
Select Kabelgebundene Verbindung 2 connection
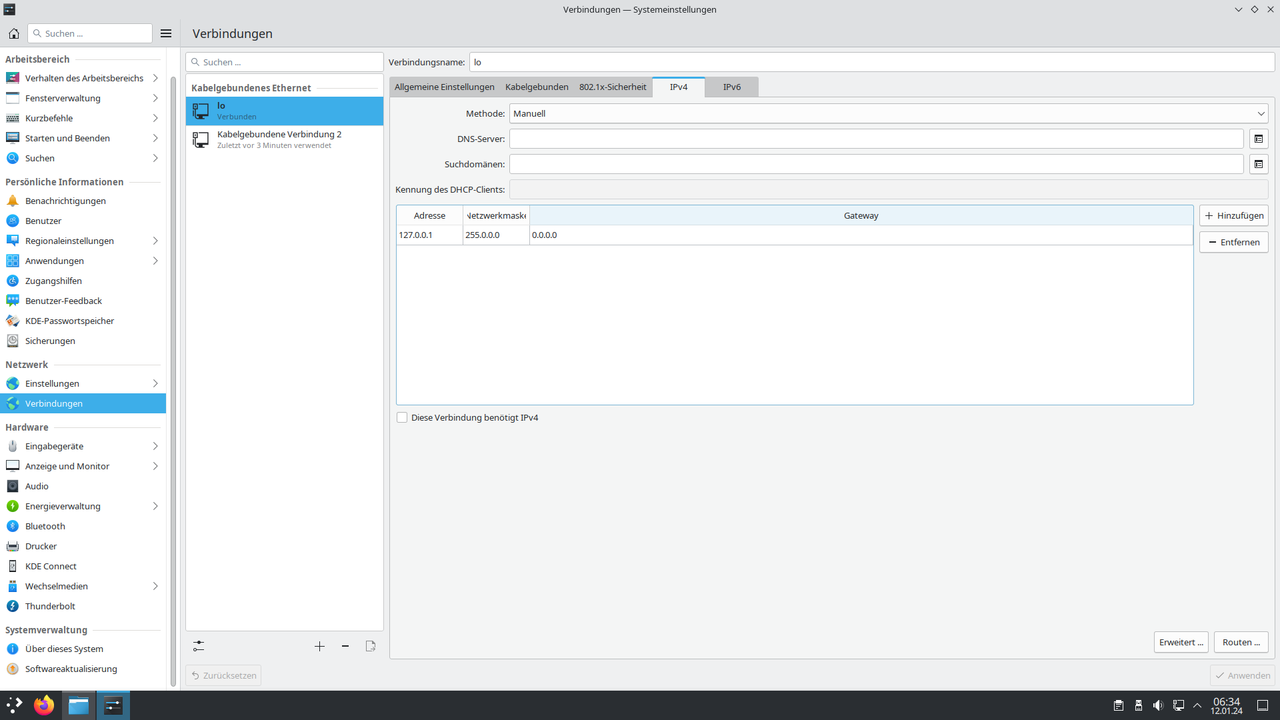[284, 139]
